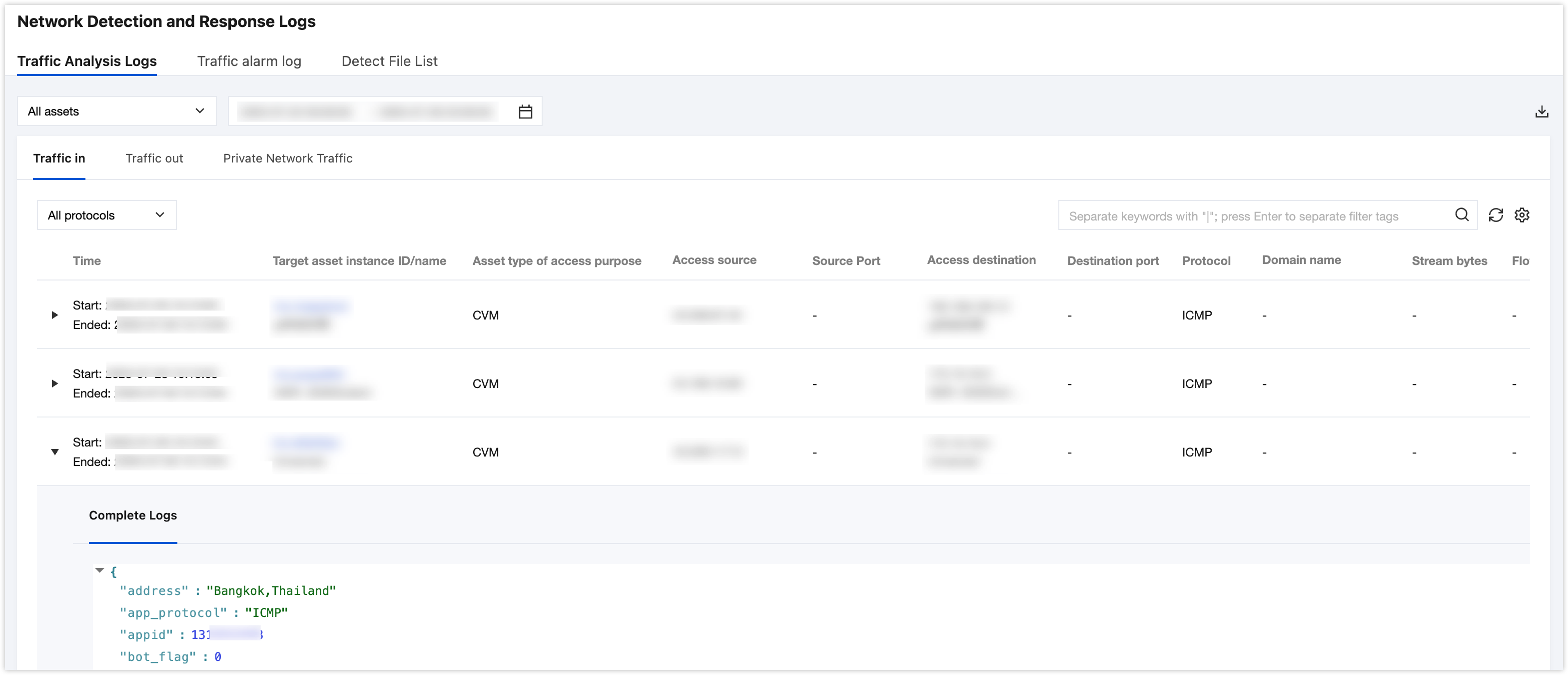
Task: Open the All assets dropdown
Action: pyautogui.click(x=116, y=111)
